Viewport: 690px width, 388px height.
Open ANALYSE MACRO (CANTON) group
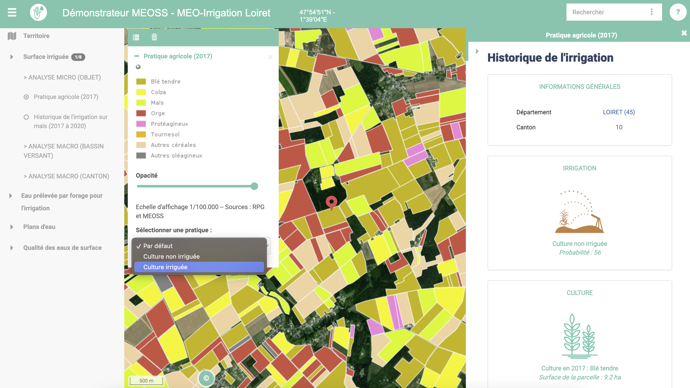pyautogui.click(x=66, y=176)
